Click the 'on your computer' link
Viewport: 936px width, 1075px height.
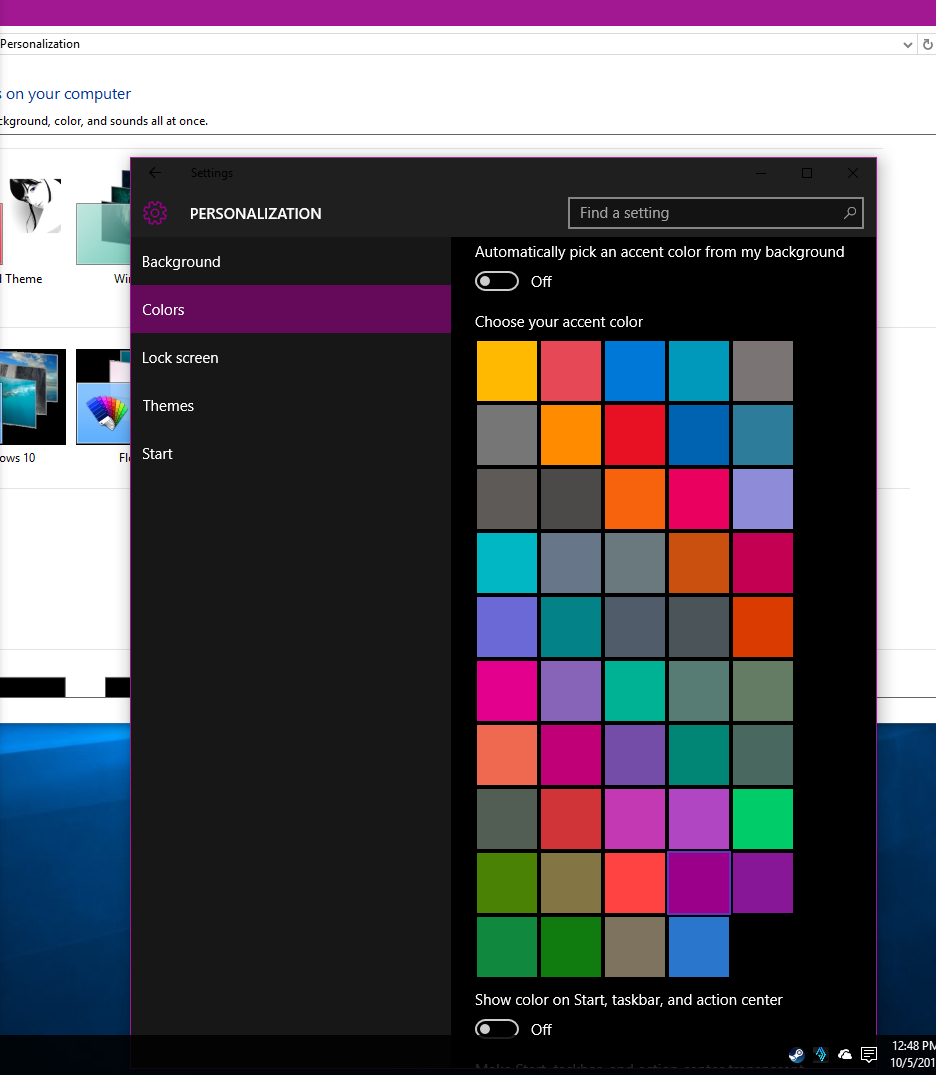pos(65,93)
